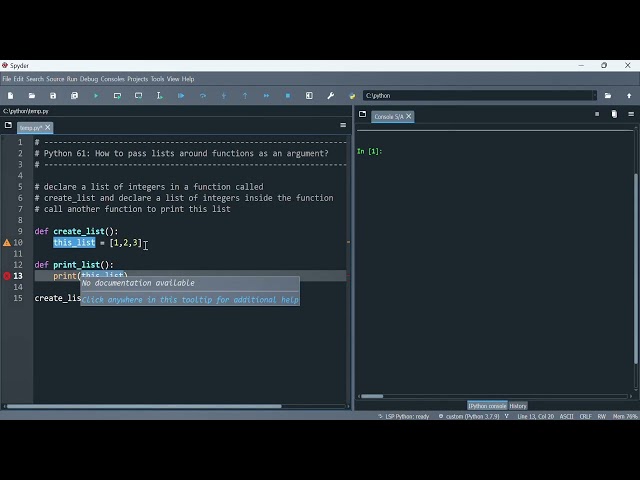Click the editor horizontal scrollbar
Viewport: 640px width, 480px height.
144,406
